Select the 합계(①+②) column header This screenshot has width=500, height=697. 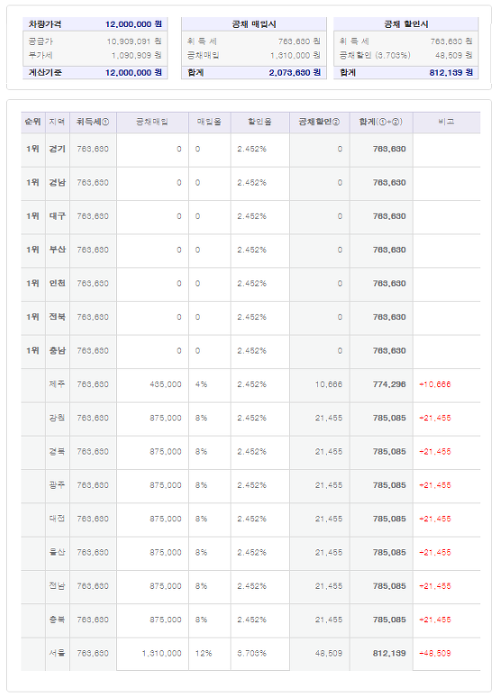(381, 122)
